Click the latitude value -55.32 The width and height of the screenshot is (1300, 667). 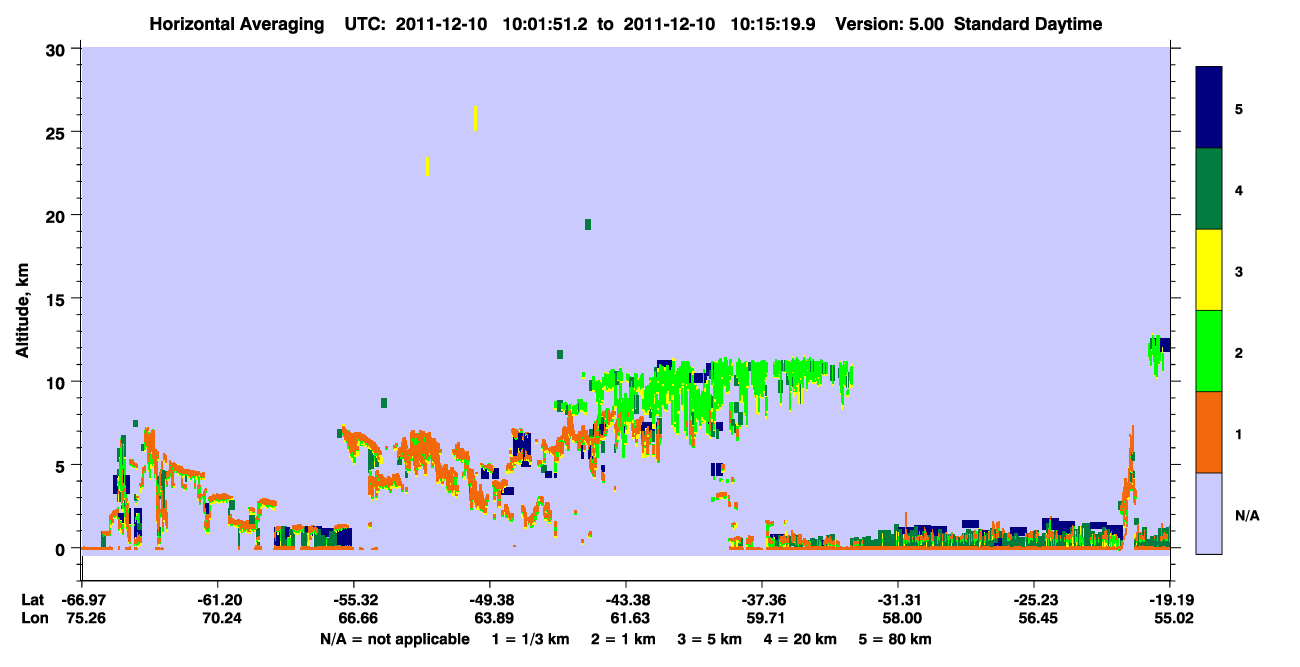coord(354,600)
